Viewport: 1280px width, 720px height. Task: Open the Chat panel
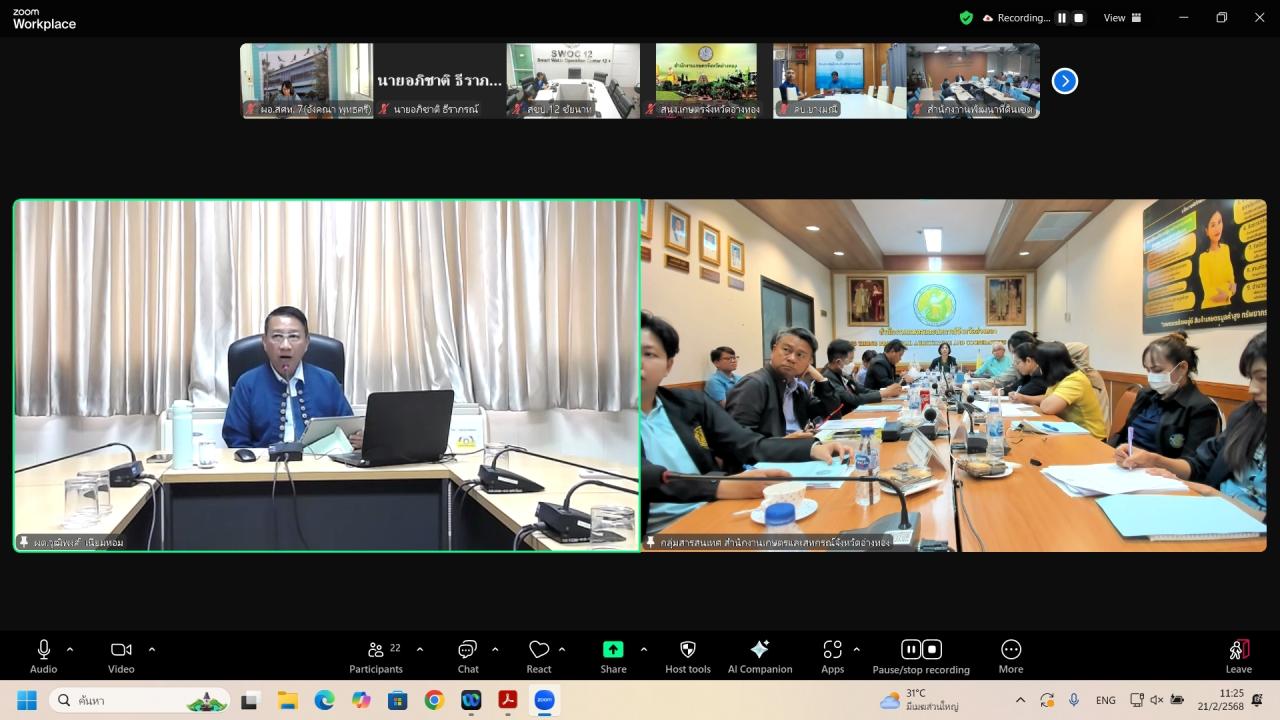pos(467,656)
